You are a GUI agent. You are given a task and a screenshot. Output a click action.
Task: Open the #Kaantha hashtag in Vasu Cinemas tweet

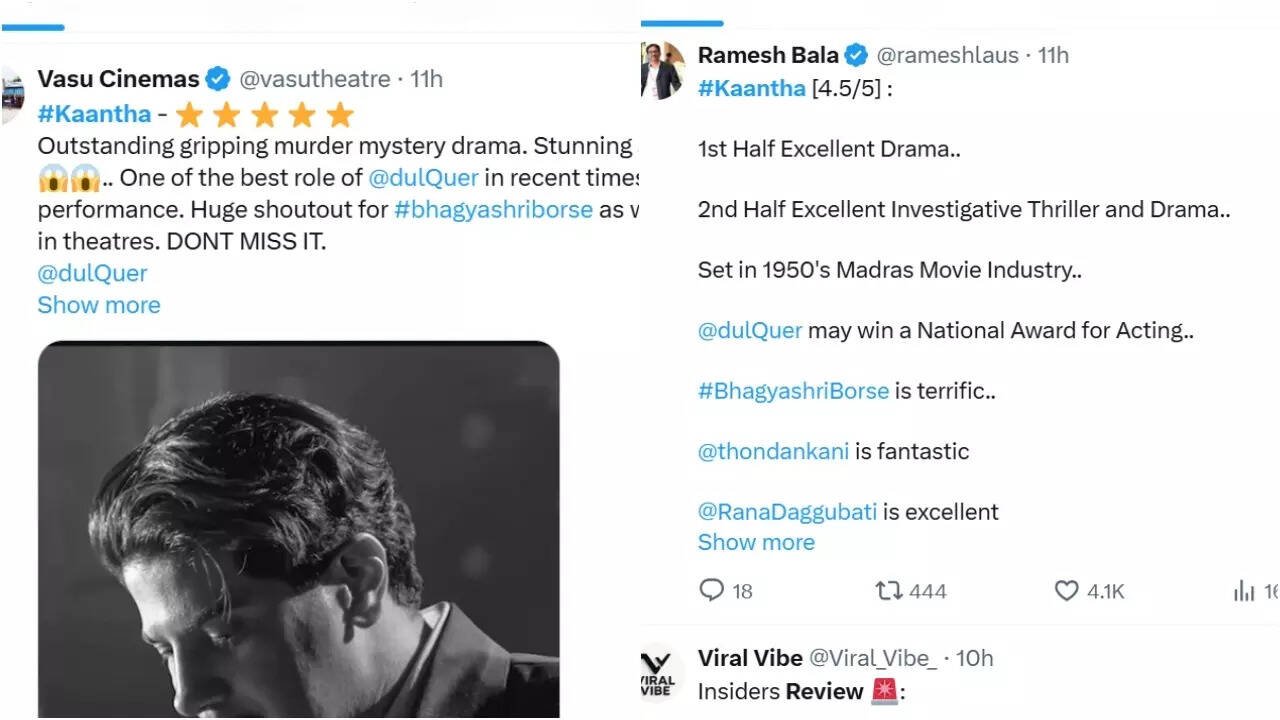pyautogui.click(x=94, y=114)
